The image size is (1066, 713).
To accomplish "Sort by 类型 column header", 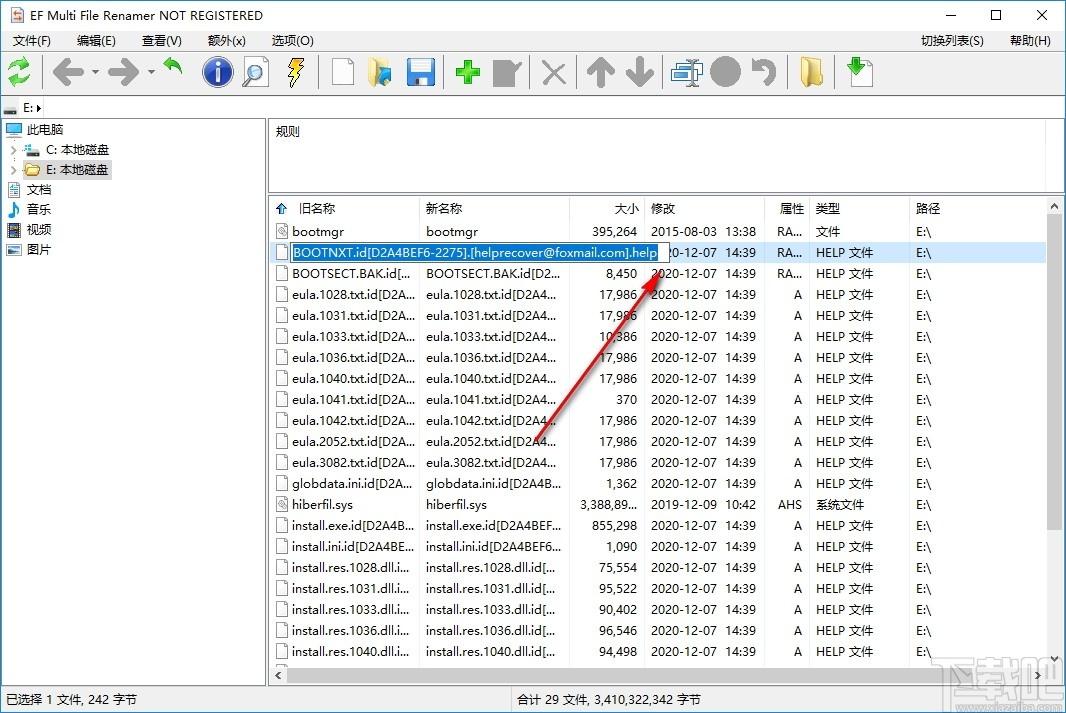I will (x=828, y=209).
